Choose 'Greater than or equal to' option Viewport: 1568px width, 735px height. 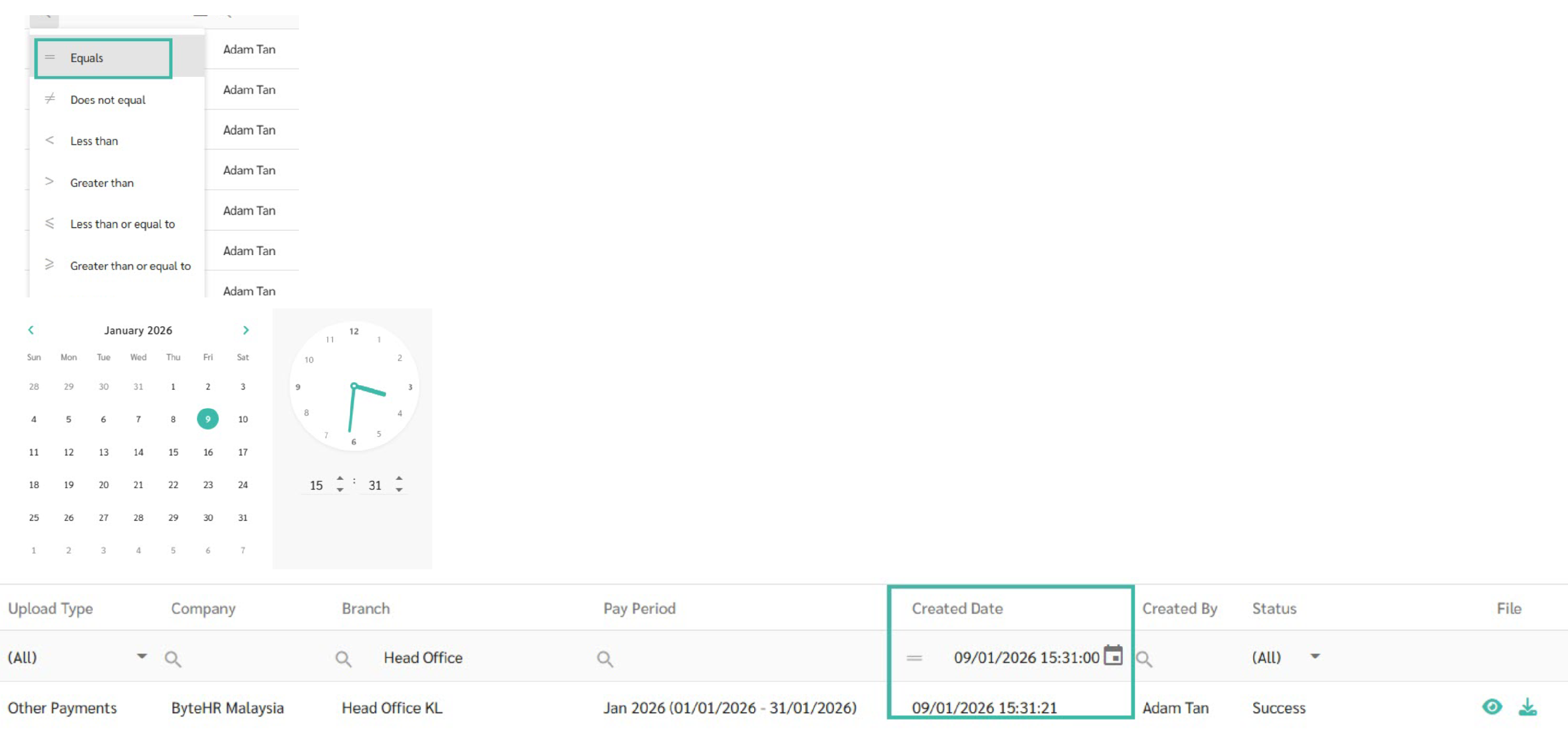click(x=130, y=266)
